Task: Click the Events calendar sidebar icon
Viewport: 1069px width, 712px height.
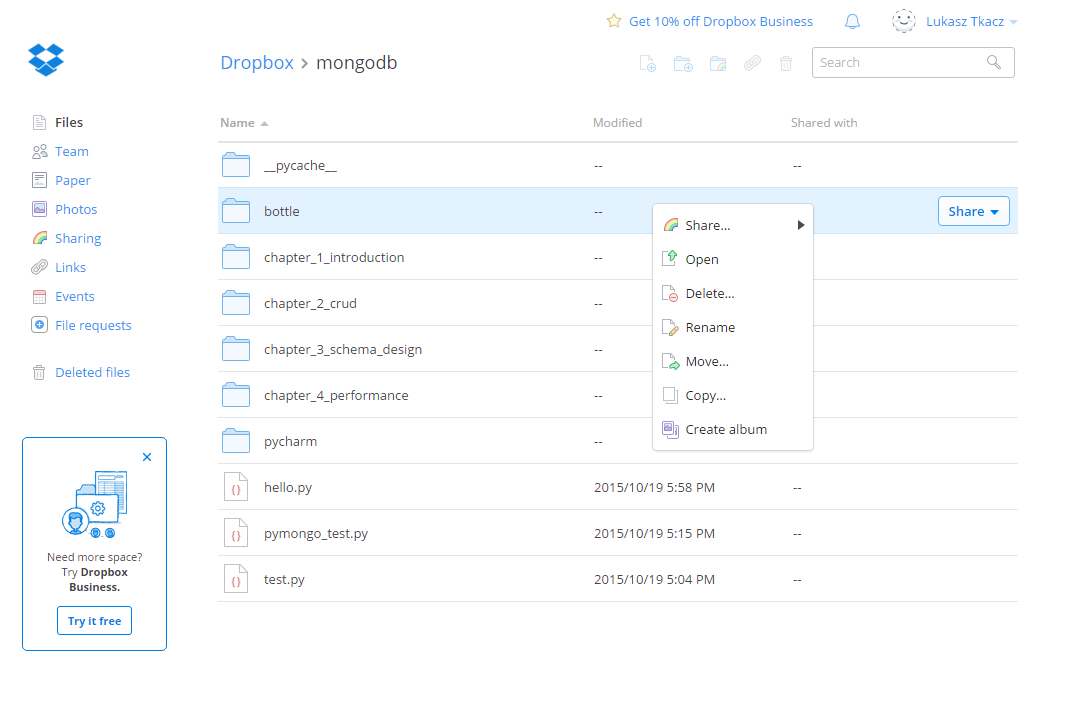Action: pos(40,297)
